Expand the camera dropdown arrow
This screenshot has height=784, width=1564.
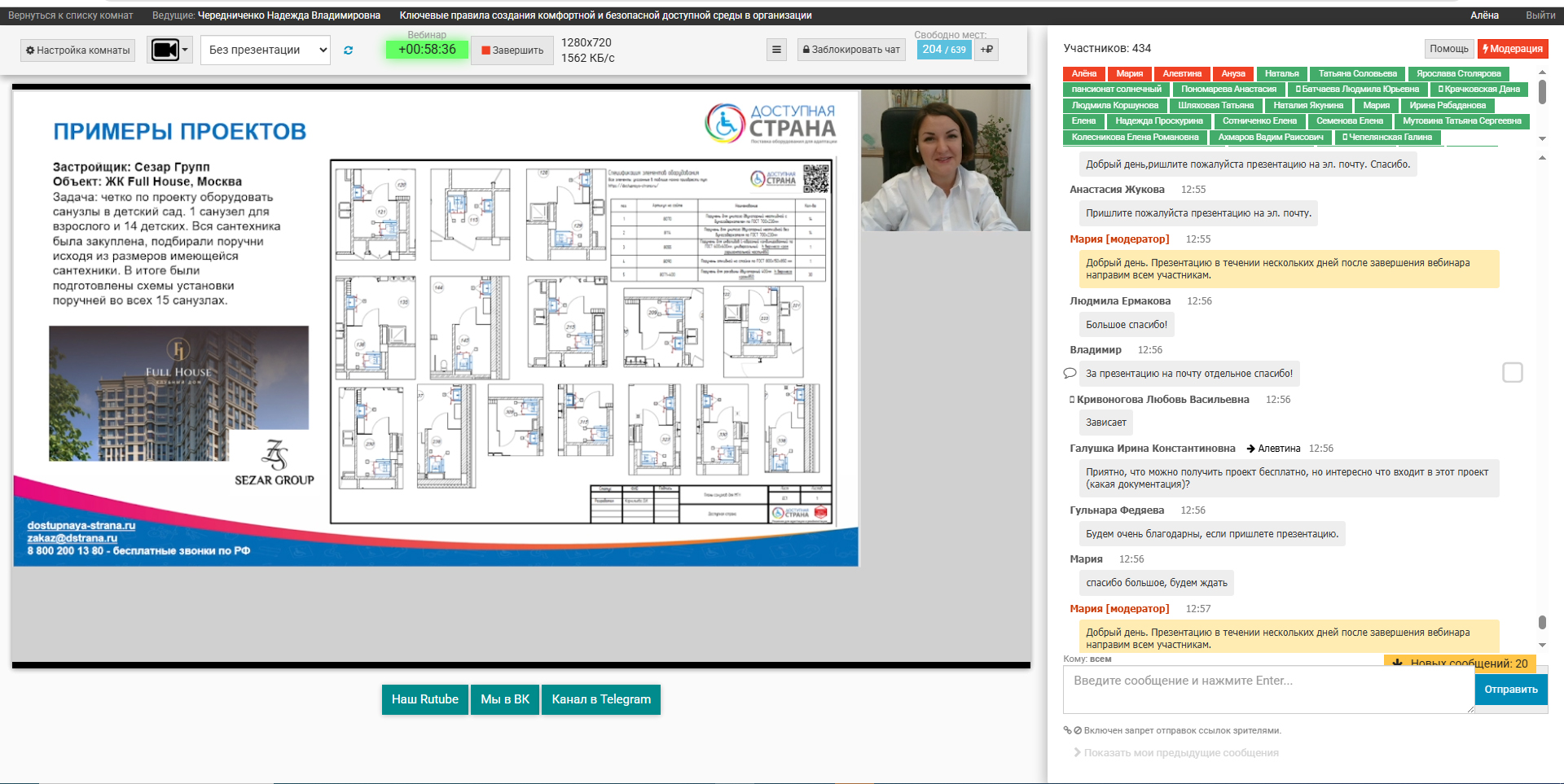pos(185,50)
